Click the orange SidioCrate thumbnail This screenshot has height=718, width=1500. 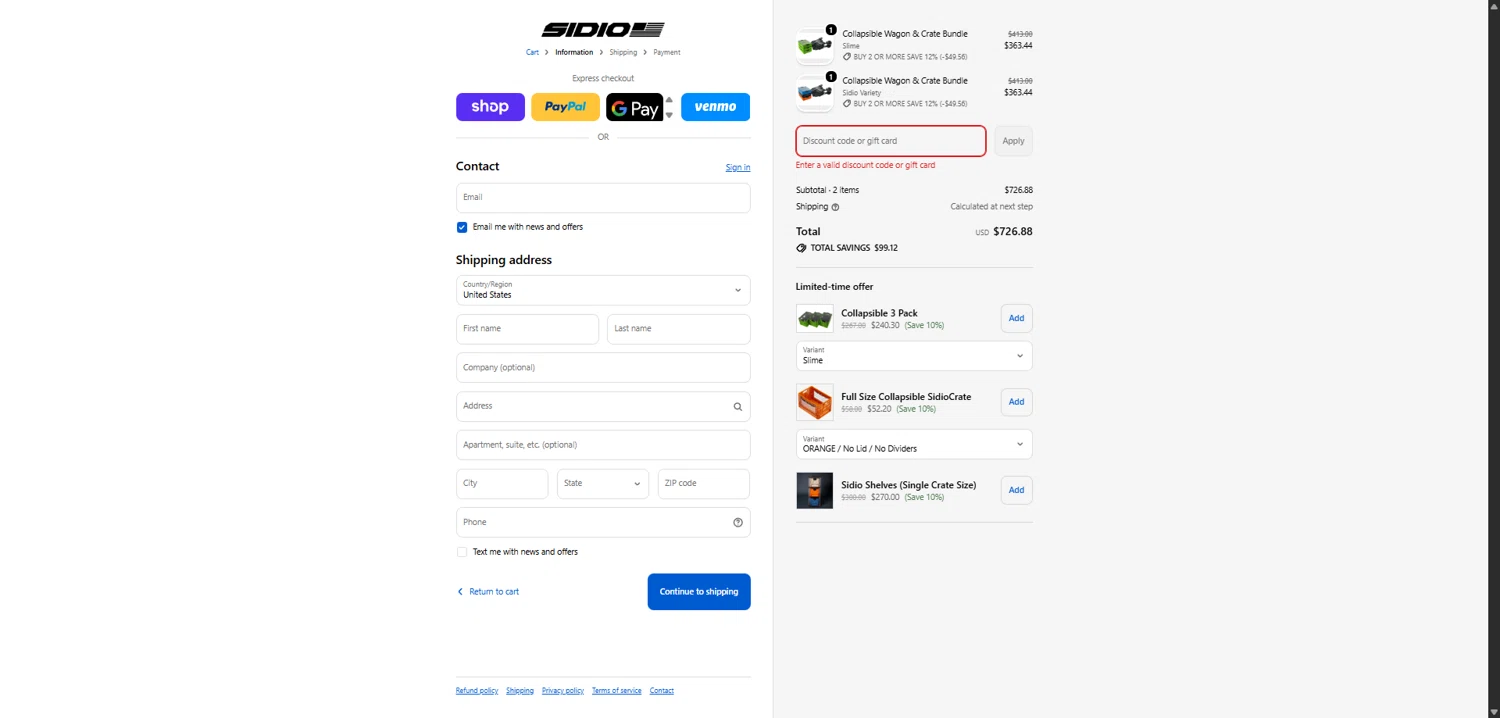coord(814,403)
